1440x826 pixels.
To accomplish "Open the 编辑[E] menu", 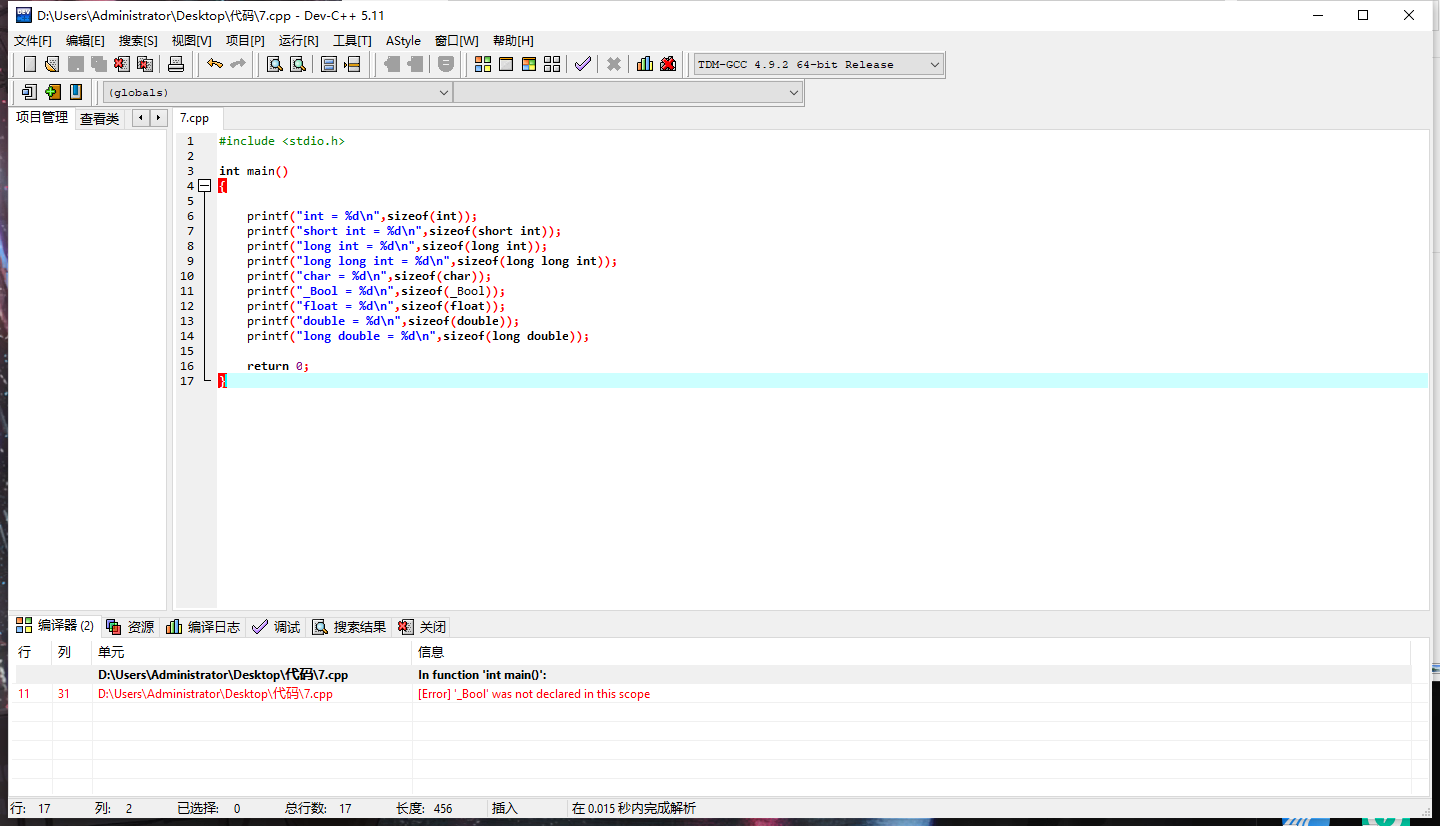I will pos(85,40).
